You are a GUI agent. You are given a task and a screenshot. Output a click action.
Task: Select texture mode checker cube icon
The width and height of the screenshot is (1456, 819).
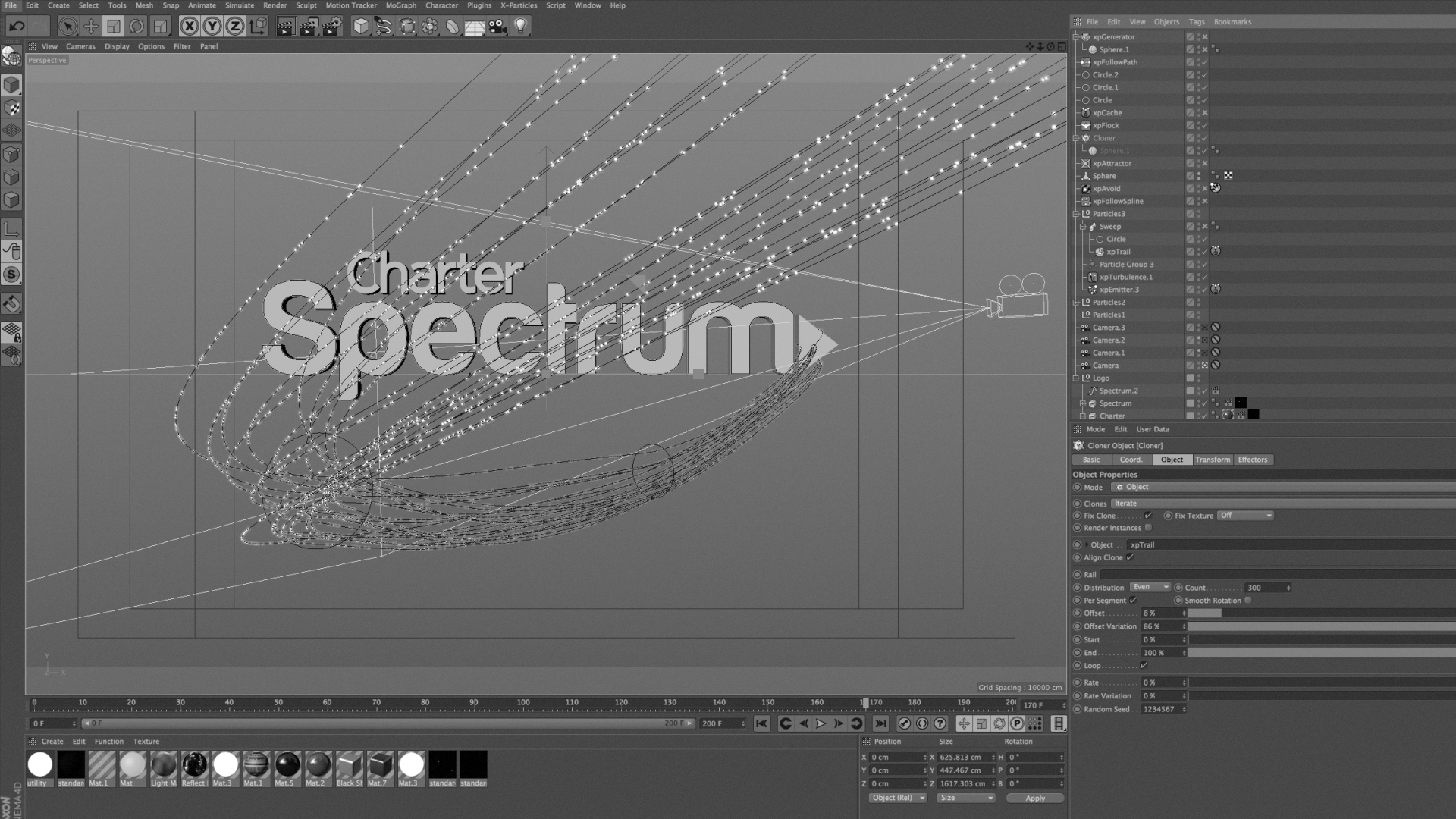[11, 108]
